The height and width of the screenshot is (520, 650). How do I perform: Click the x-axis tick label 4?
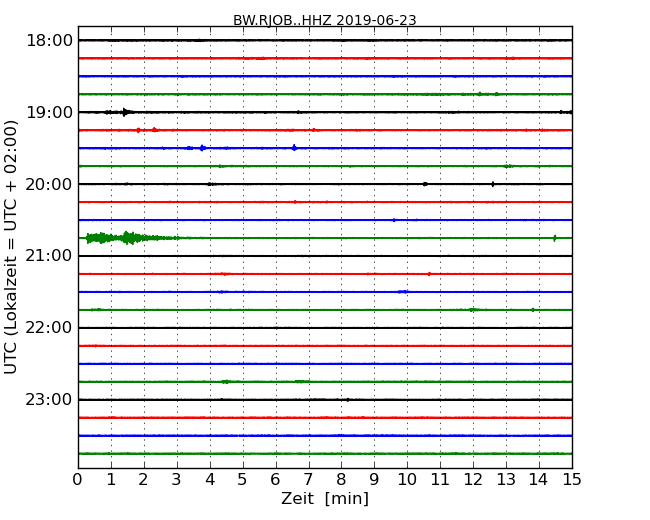pyautogui.click(x=210, y=479)
